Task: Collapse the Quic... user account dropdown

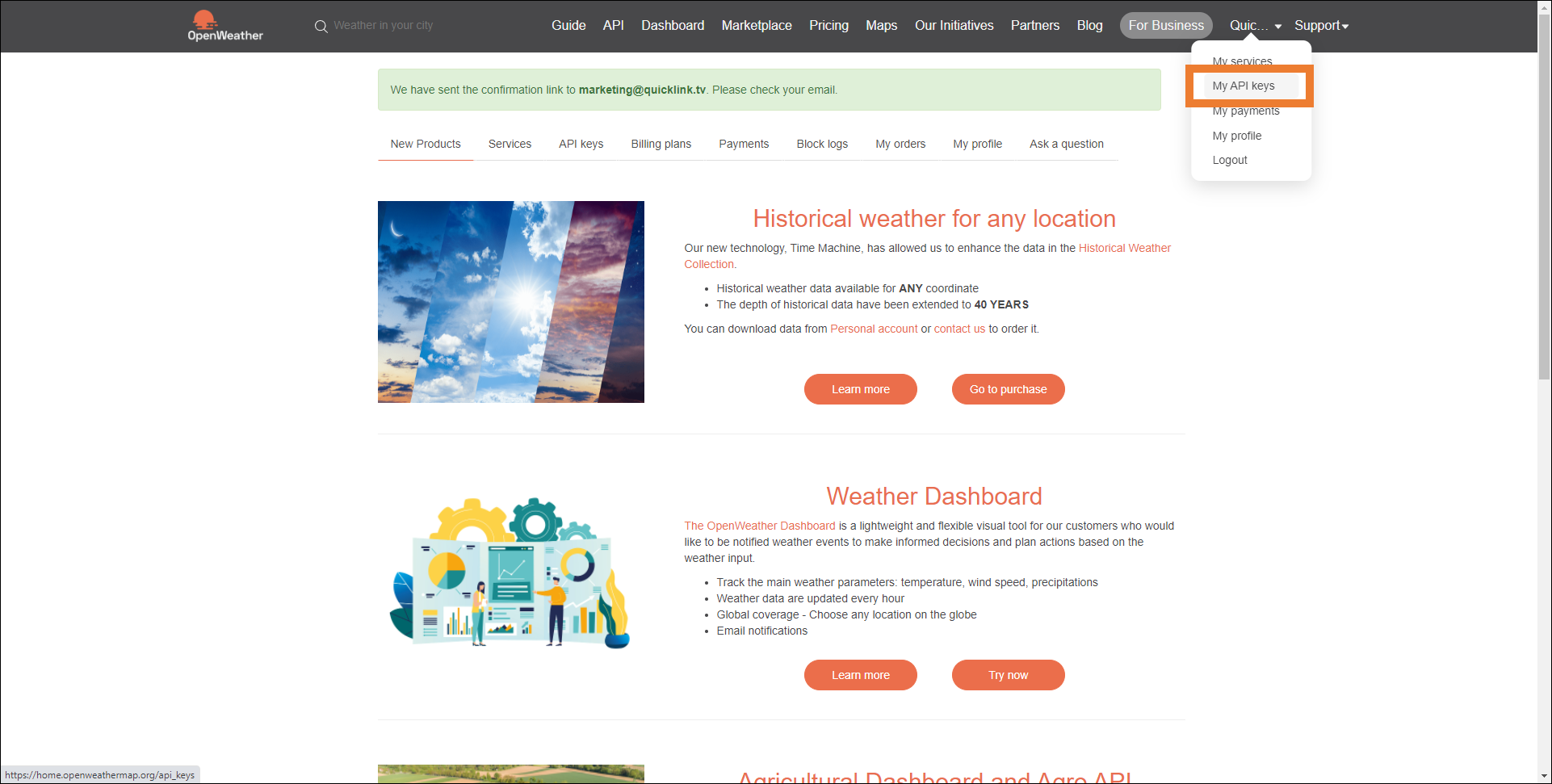Action: click(1256, 26)
